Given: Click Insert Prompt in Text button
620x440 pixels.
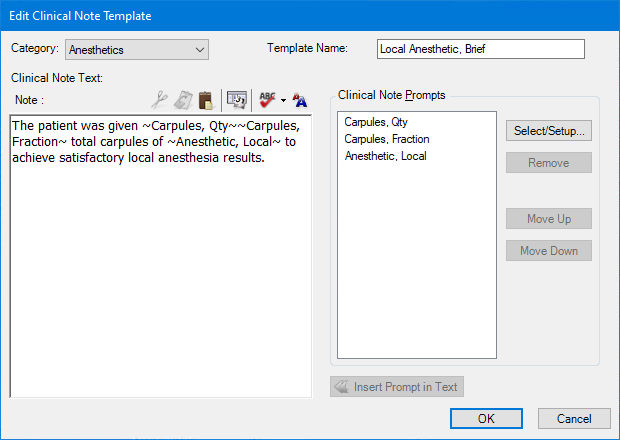Looking at the screenshot, I should click(397, 387).
